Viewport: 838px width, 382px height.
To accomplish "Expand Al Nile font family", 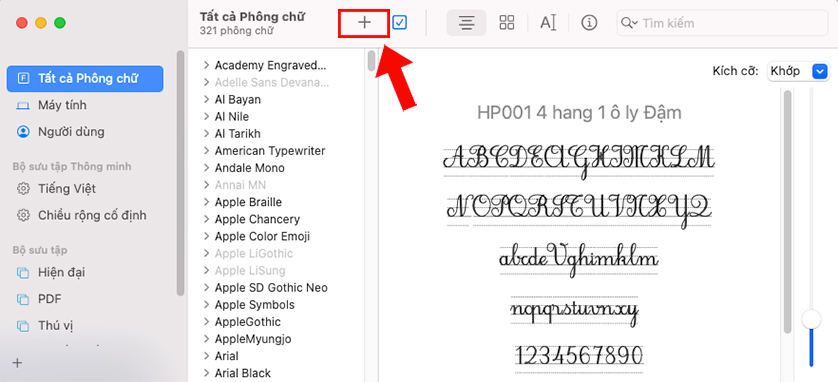I will point(206,116).
